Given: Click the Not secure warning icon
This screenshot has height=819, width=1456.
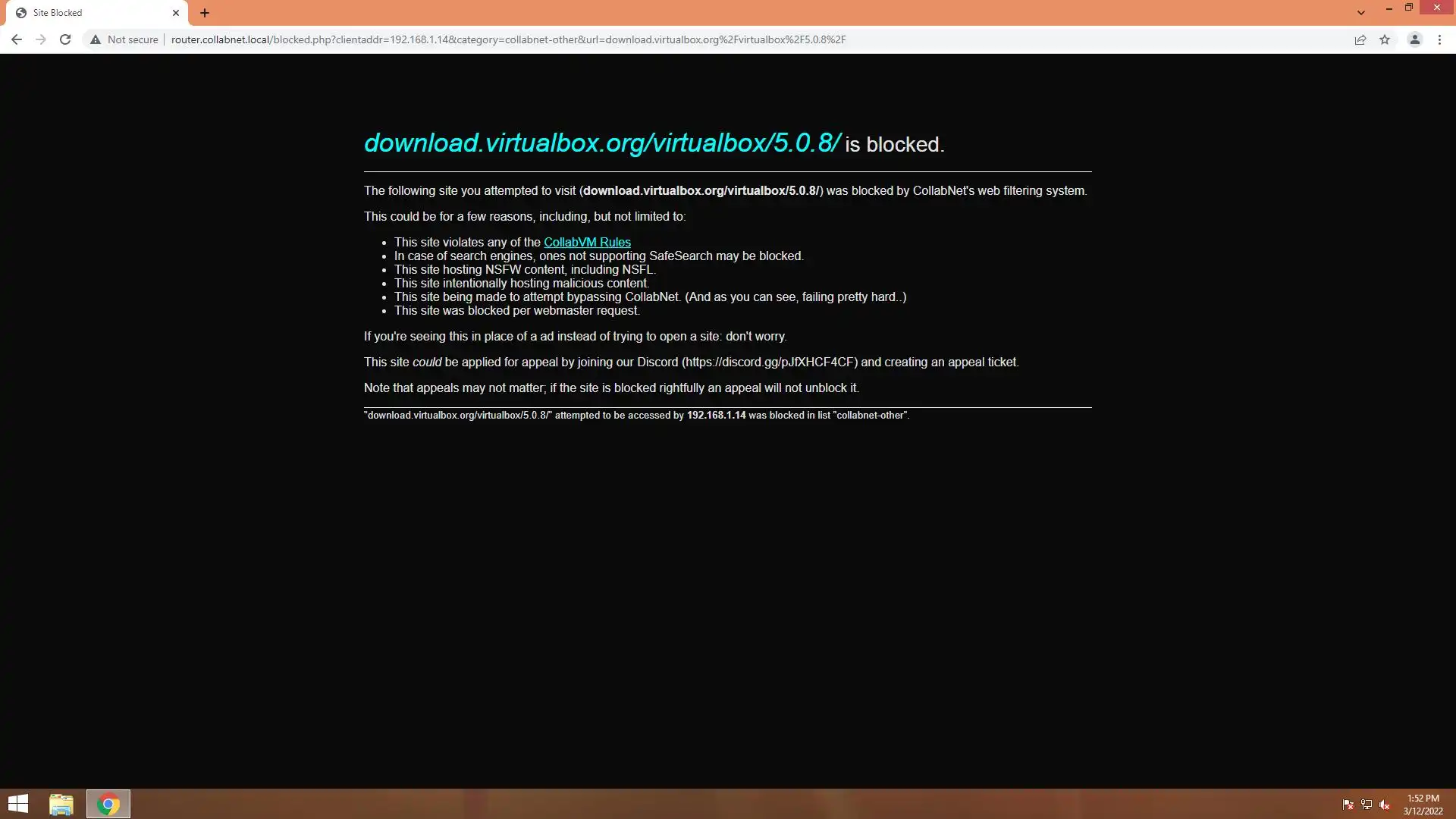Looking at the screenshot, I should click(x=96, y=39).
